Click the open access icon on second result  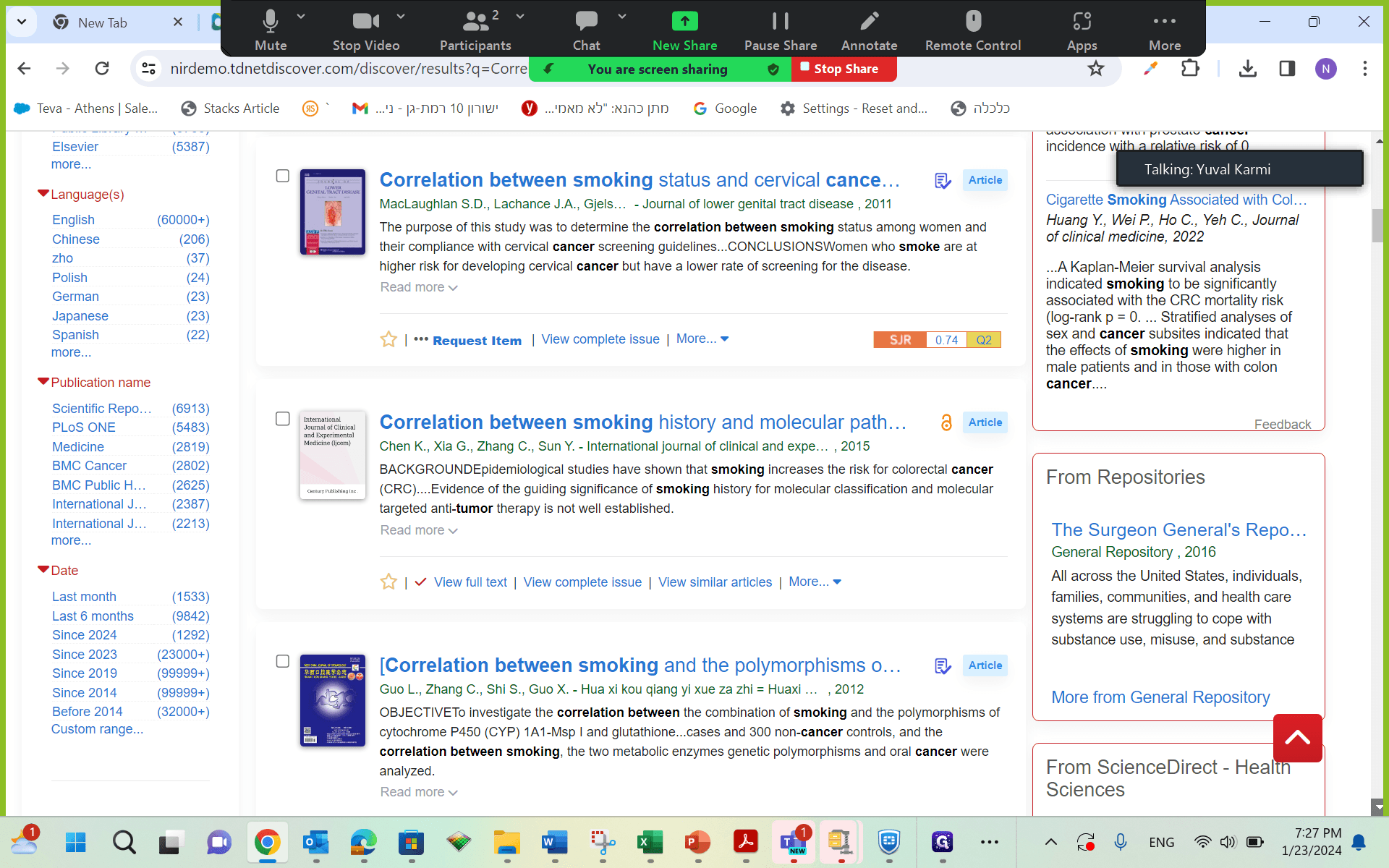click(x=946, y=422)
